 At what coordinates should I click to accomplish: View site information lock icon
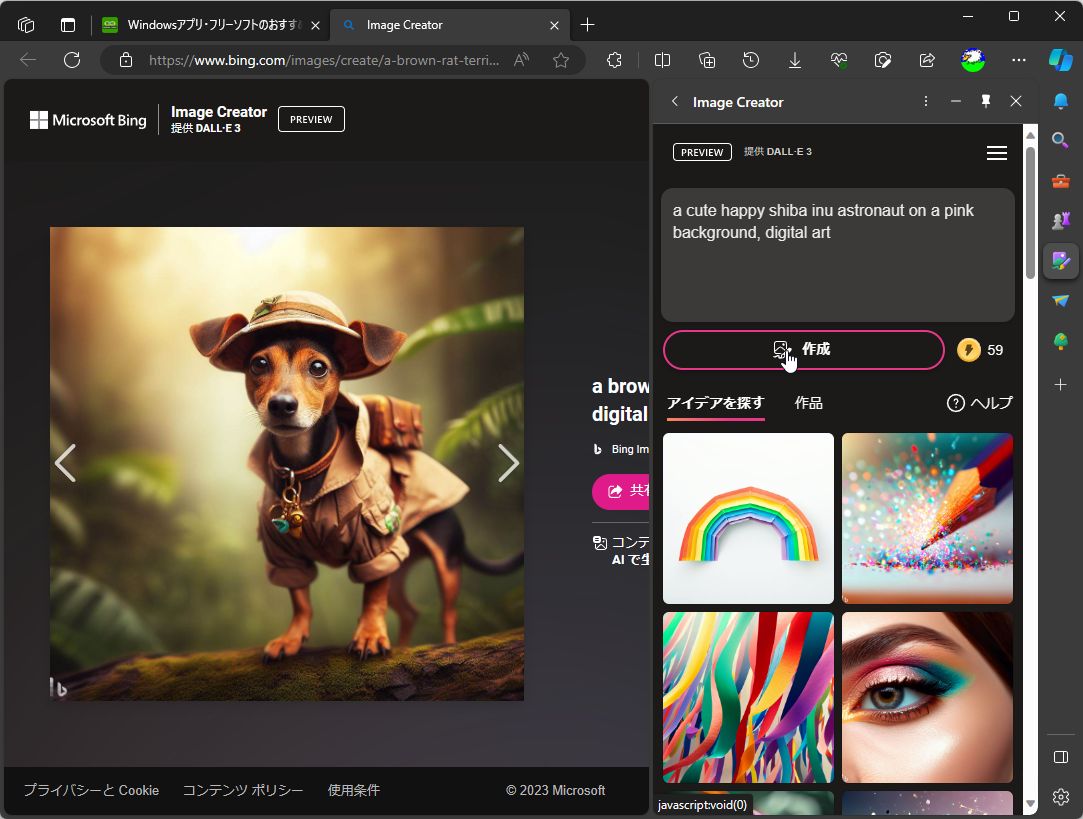point(126,60)
